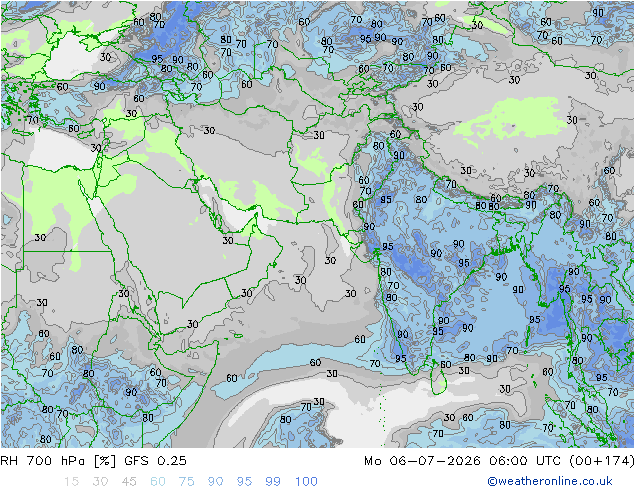634x490 pixels.
Task: Click the "(00+174)" forecast hour label
Action: [601, 461]
